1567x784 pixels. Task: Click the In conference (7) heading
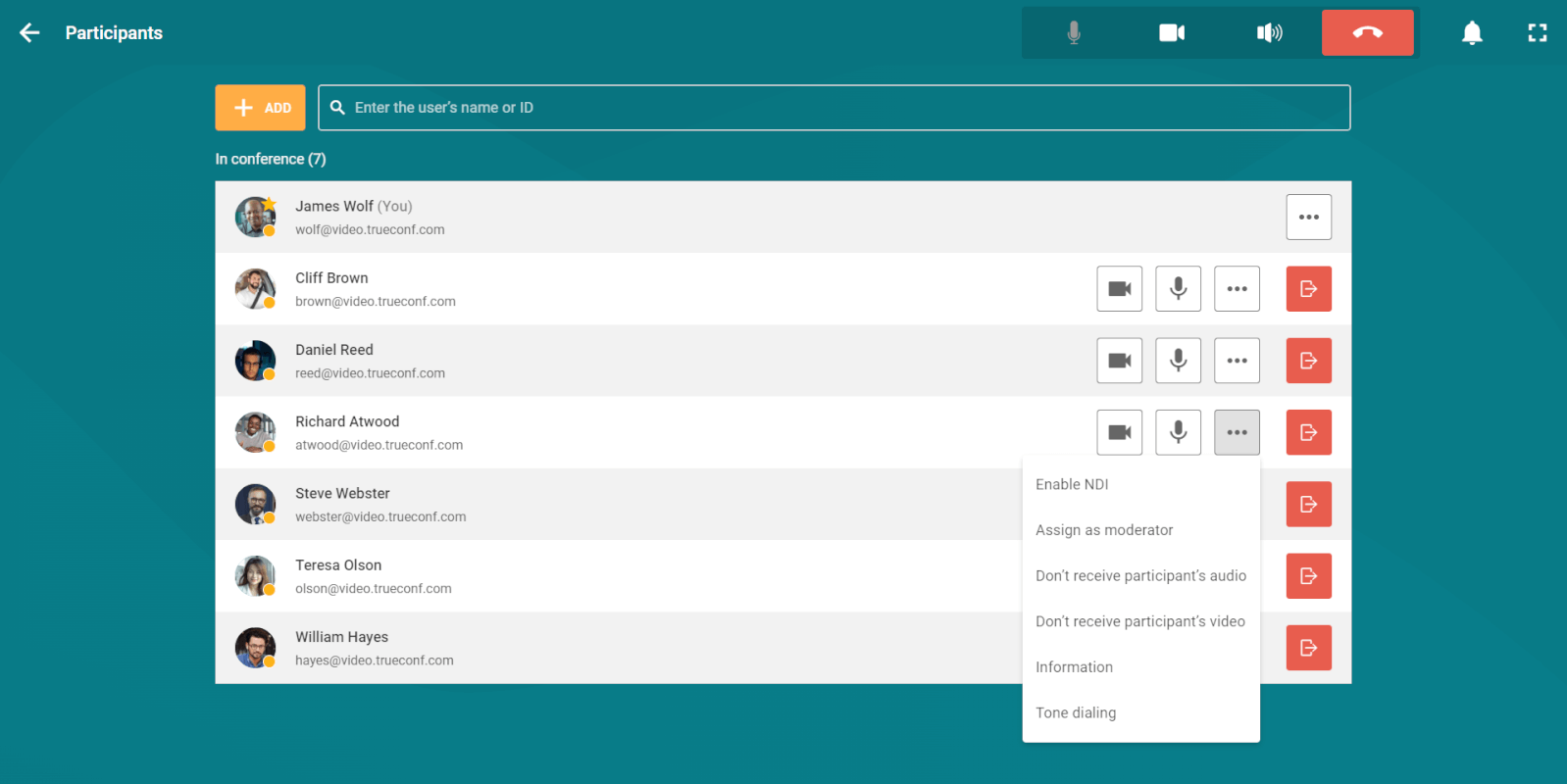271,159
